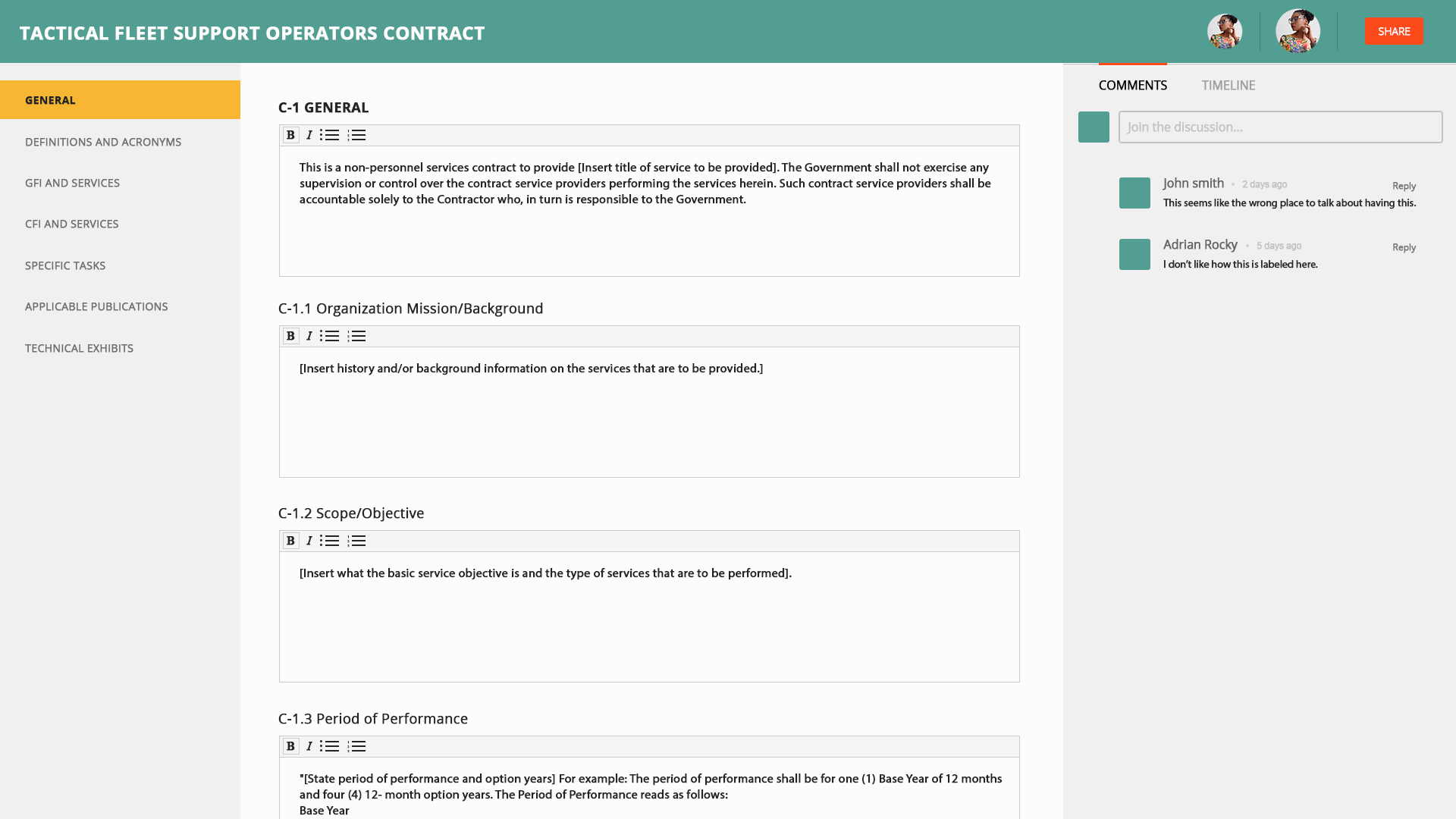This screenshot has width=1456, height=819.
Task: Switch to the Timeline tab
Action: point(1228,85)
